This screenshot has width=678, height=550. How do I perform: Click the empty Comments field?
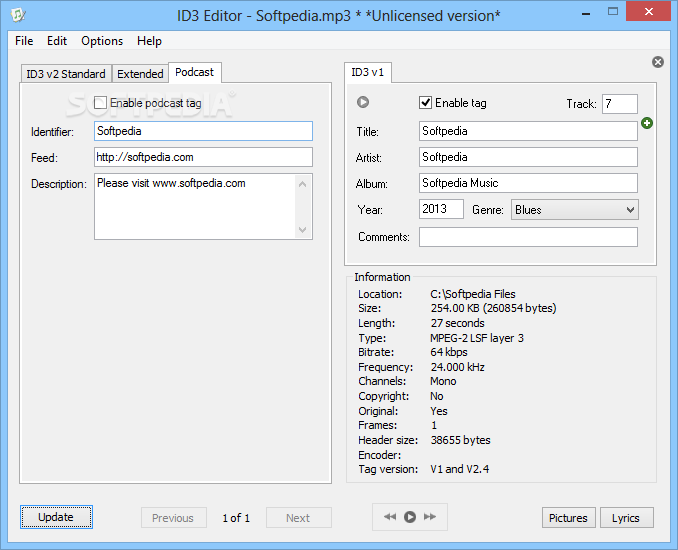point(528,237)
